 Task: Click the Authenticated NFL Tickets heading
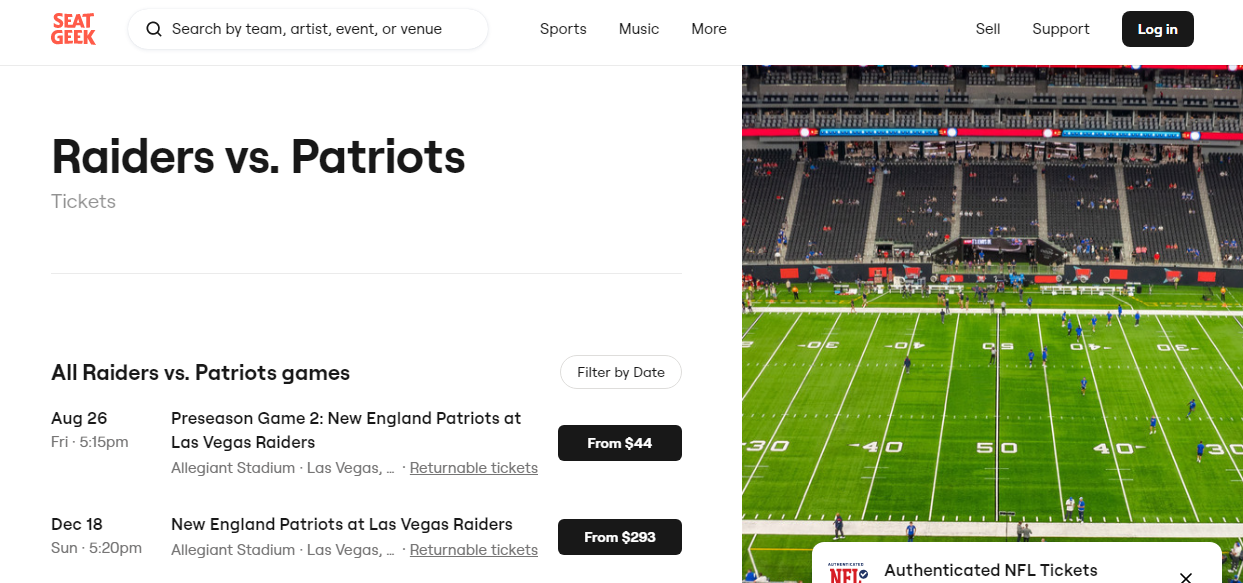(991, 570)
